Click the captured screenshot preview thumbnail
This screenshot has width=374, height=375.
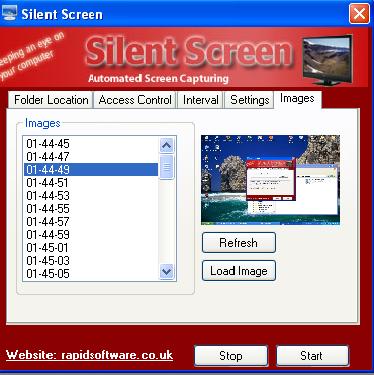coord(270,180)
